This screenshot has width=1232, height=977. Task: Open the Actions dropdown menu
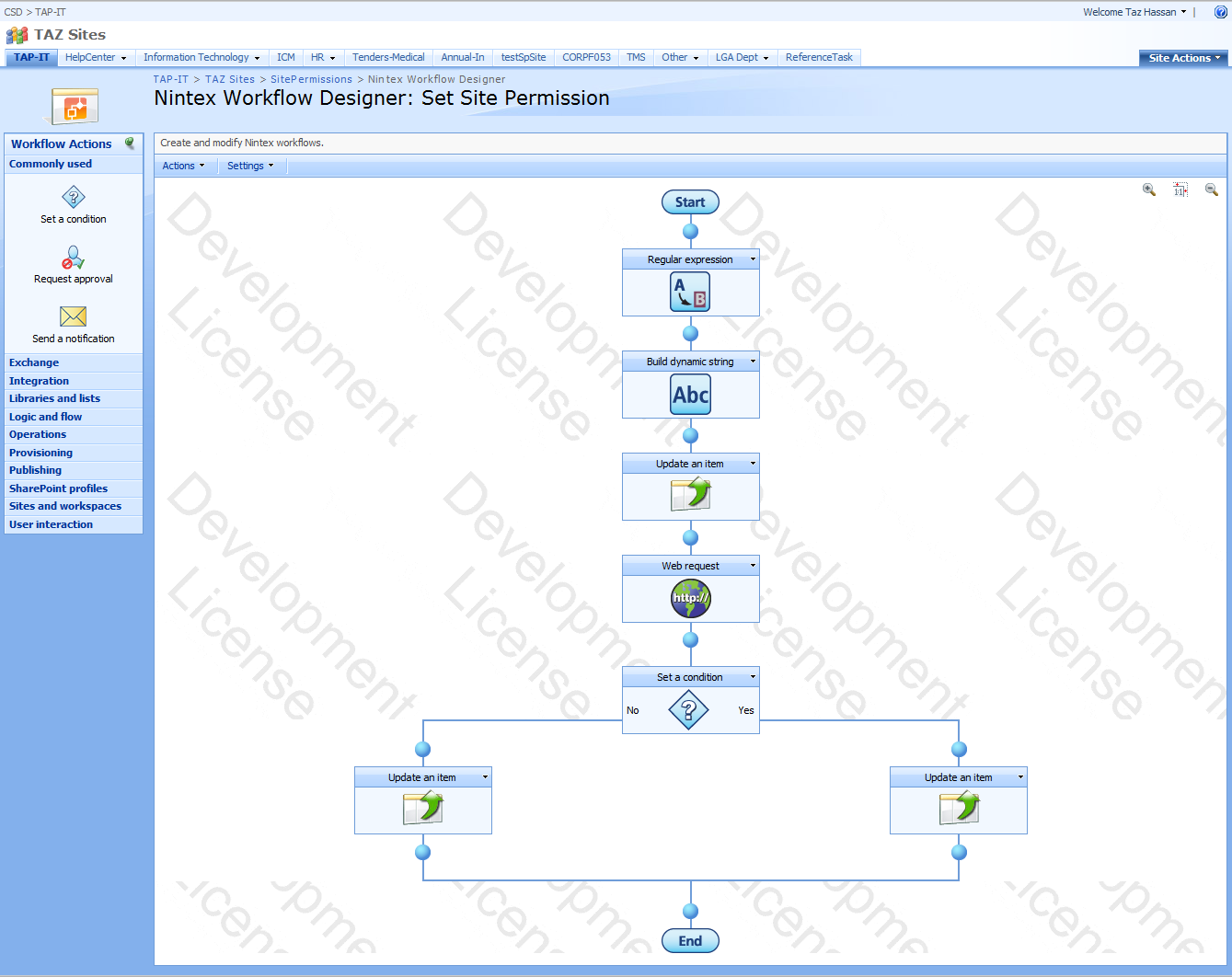tap(183, 166)
